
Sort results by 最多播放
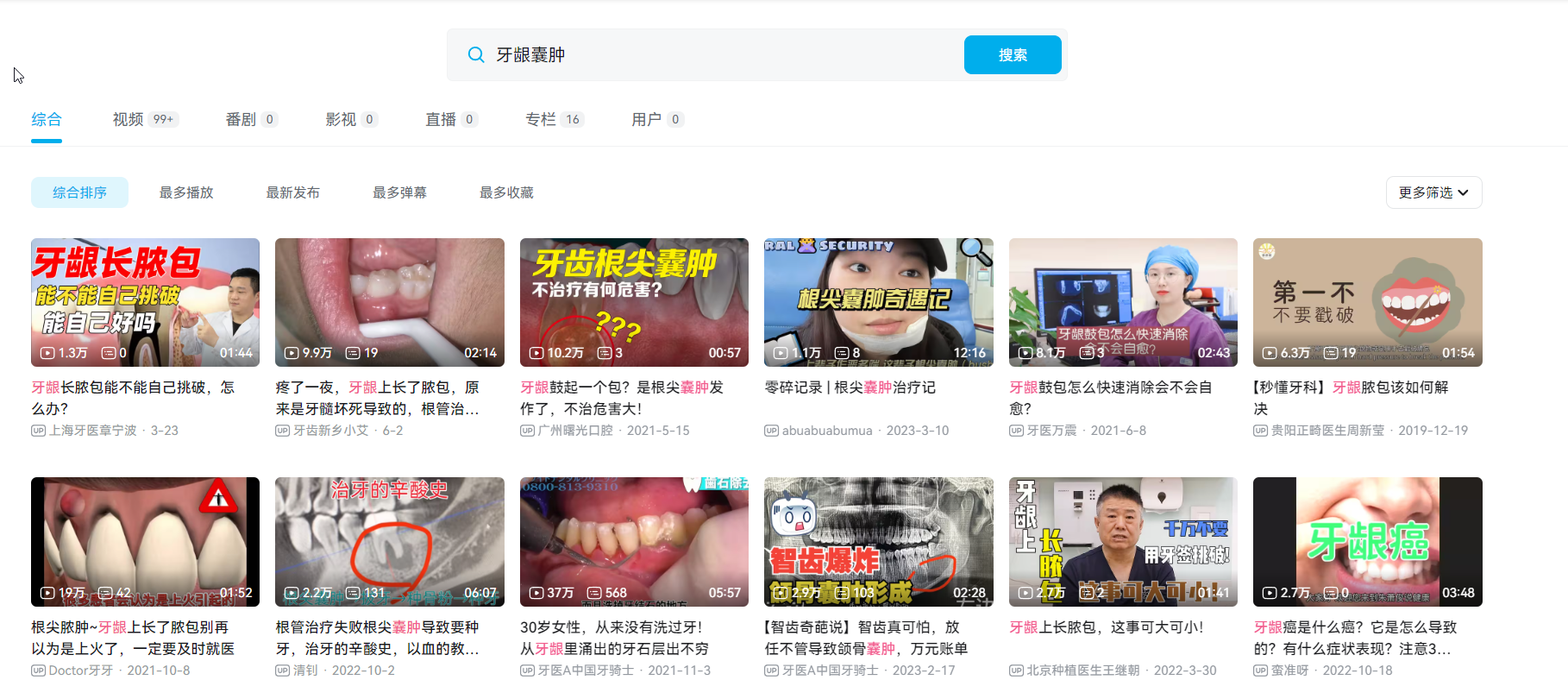click(x=186, y=192)
